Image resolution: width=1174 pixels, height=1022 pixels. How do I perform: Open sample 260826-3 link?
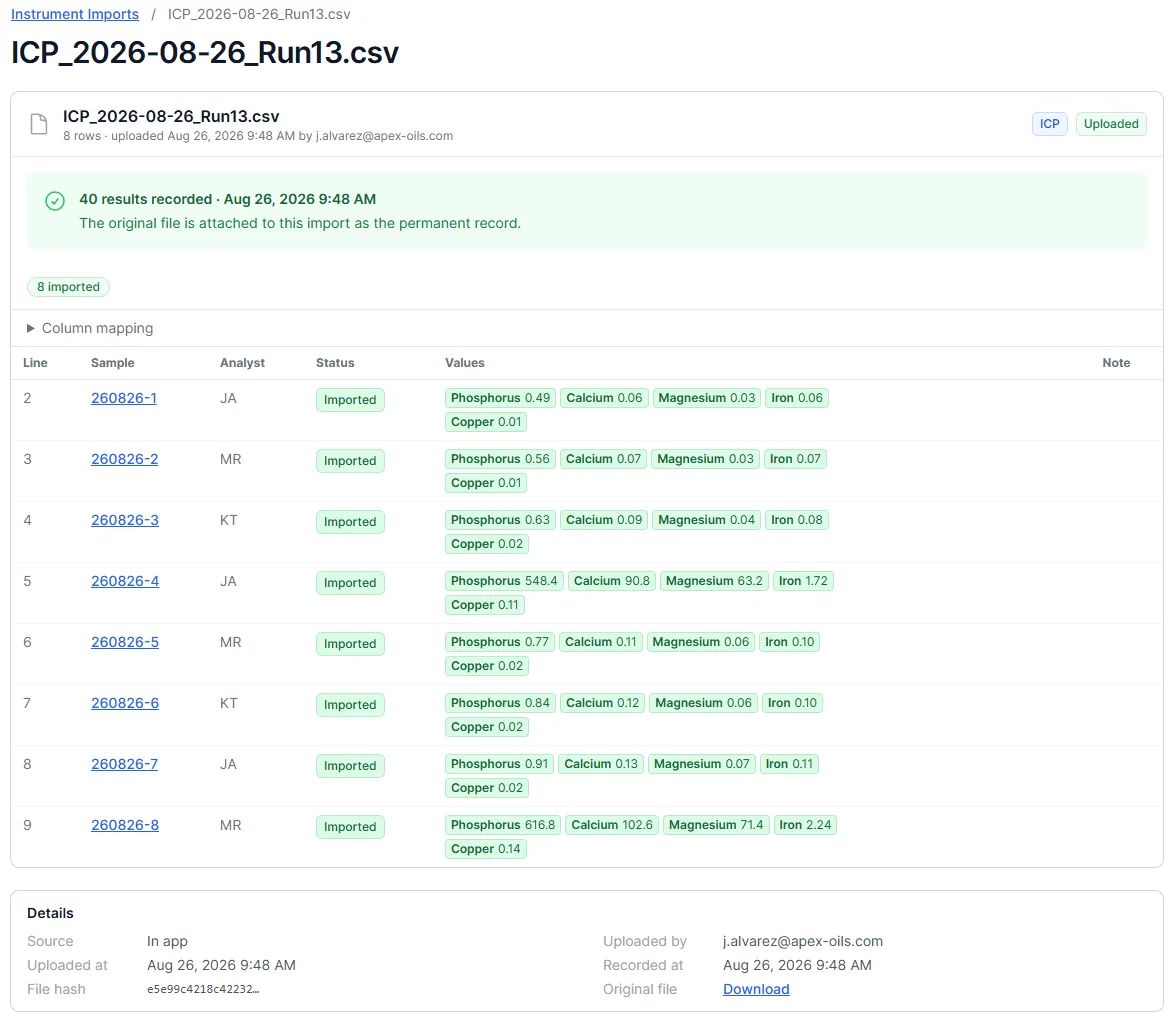tap(125, 520)
